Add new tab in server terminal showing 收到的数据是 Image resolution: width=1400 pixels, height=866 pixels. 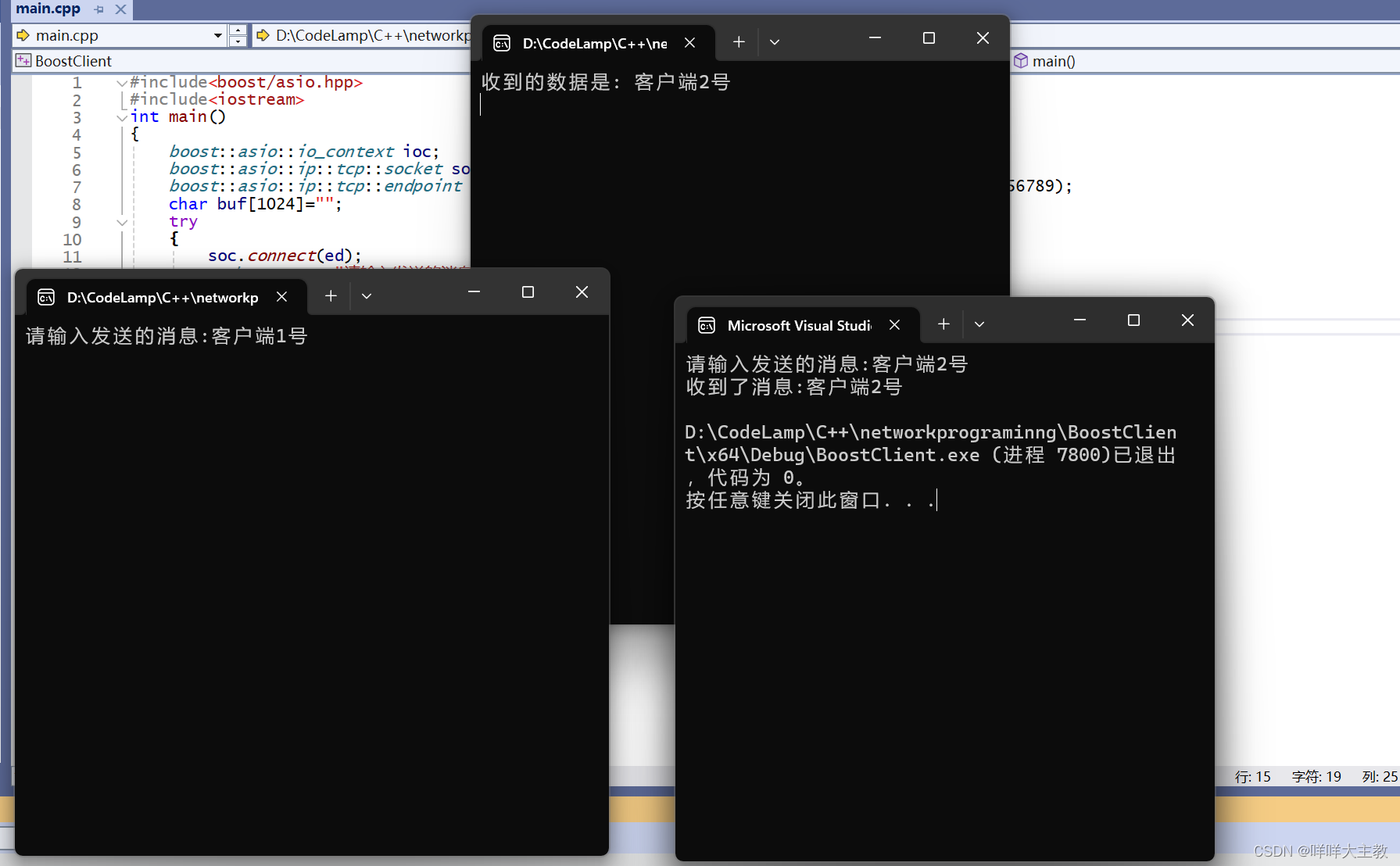pyautogui.click(x=739, y=42)
